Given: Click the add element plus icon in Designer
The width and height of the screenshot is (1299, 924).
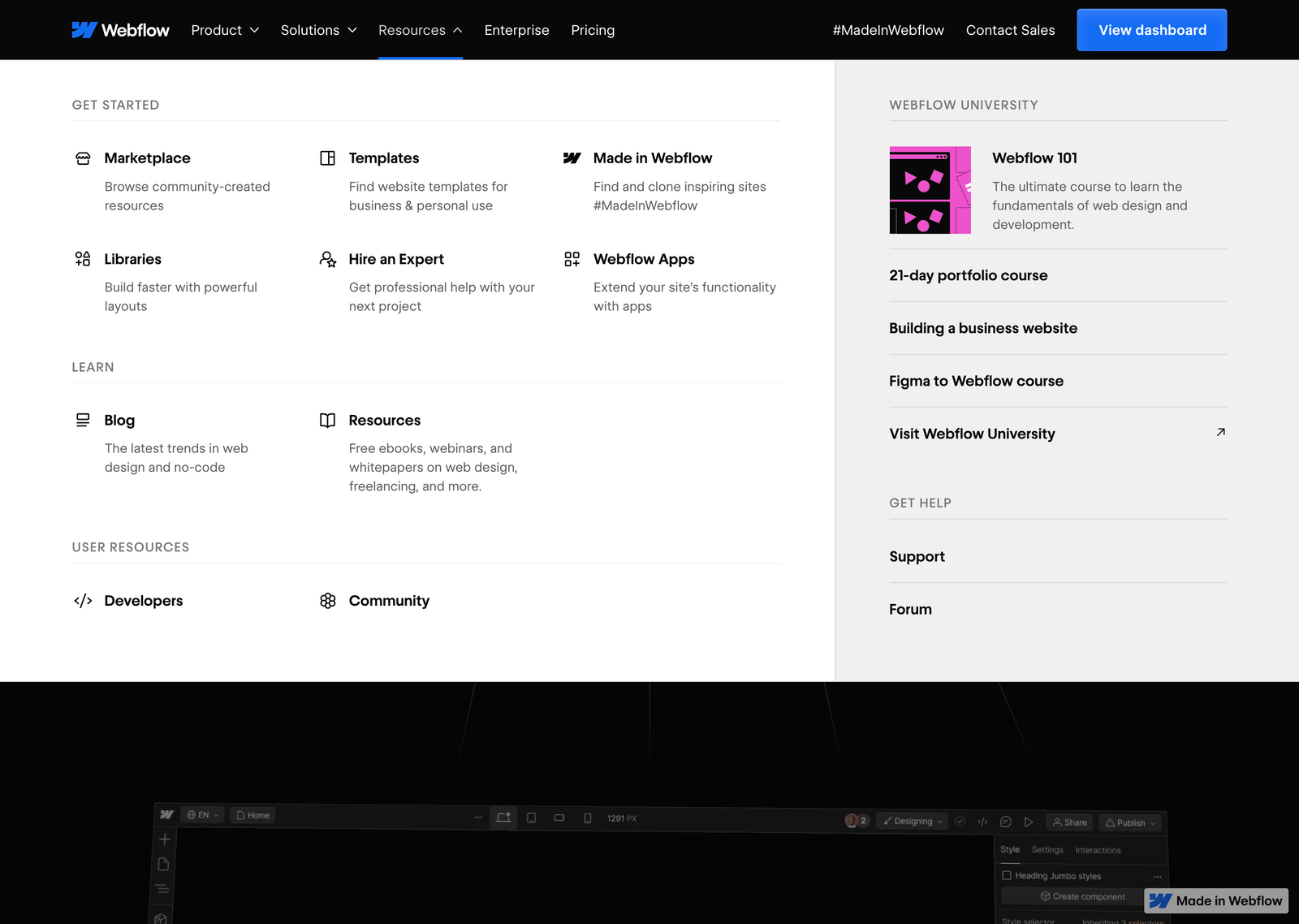Looking at the screenshot, I should (164, 840).
